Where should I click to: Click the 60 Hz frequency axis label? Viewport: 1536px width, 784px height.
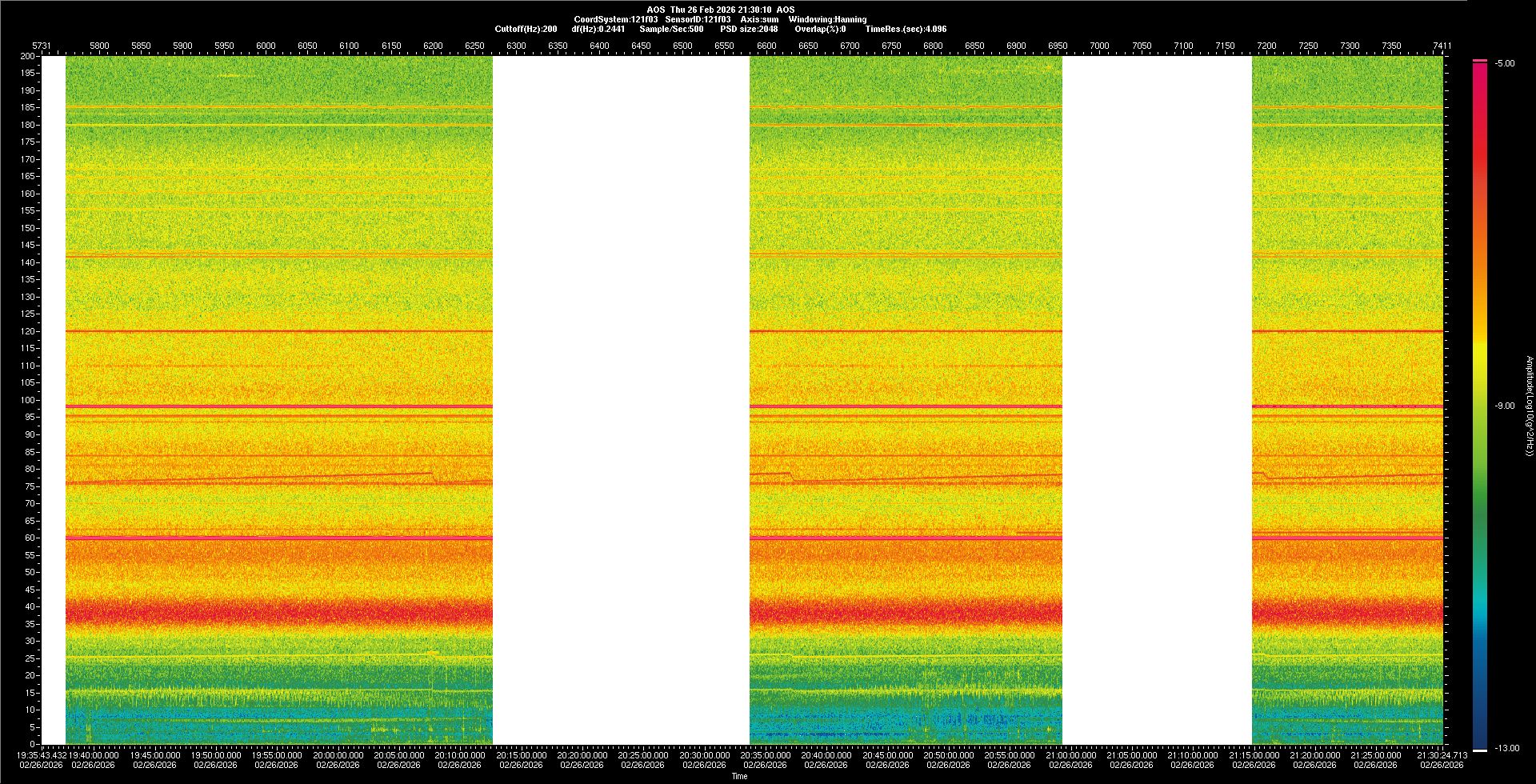tap(30, 538)
